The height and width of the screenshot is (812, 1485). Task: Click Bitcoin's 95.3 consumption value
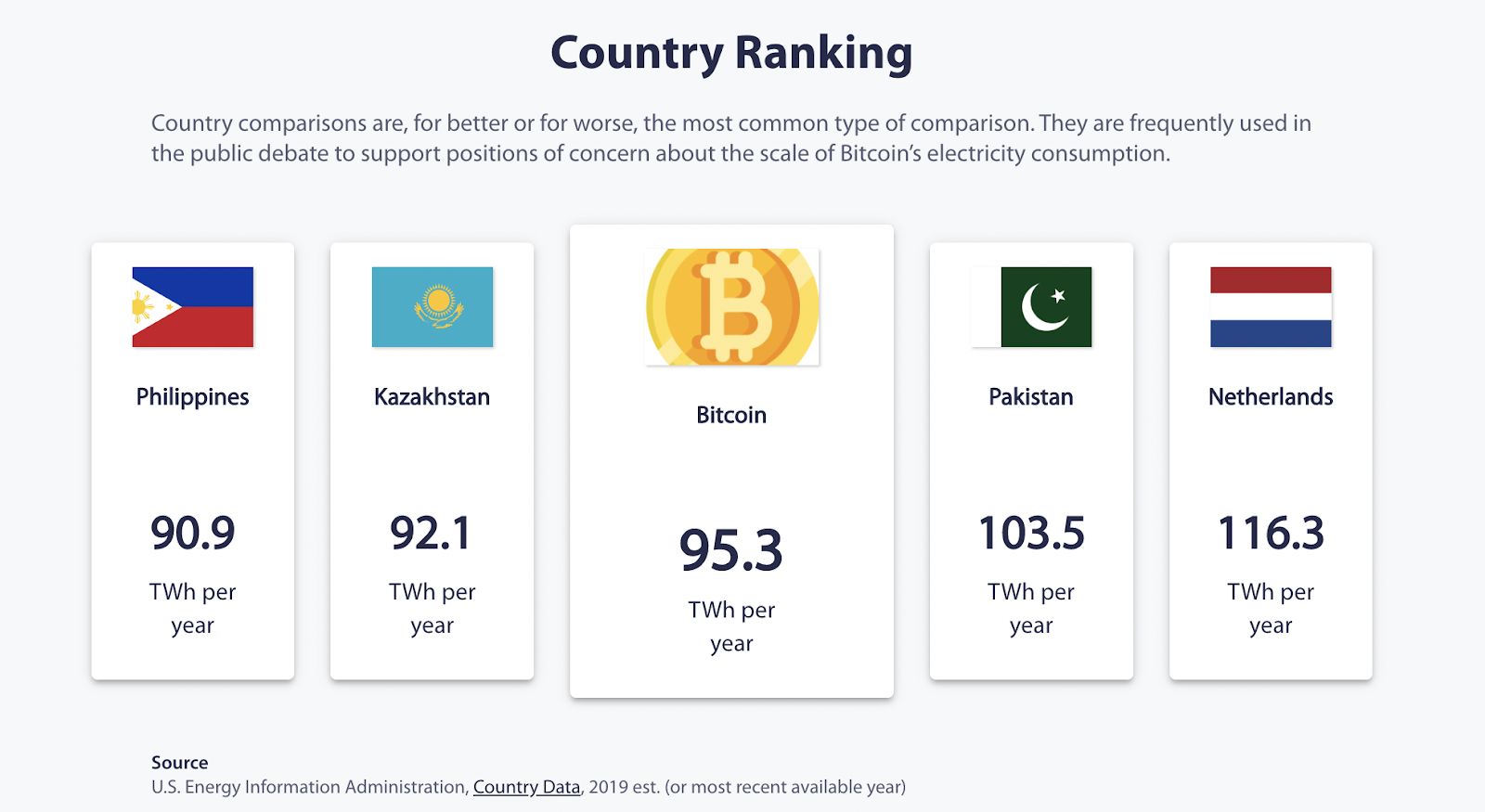[x=731, y=550]
